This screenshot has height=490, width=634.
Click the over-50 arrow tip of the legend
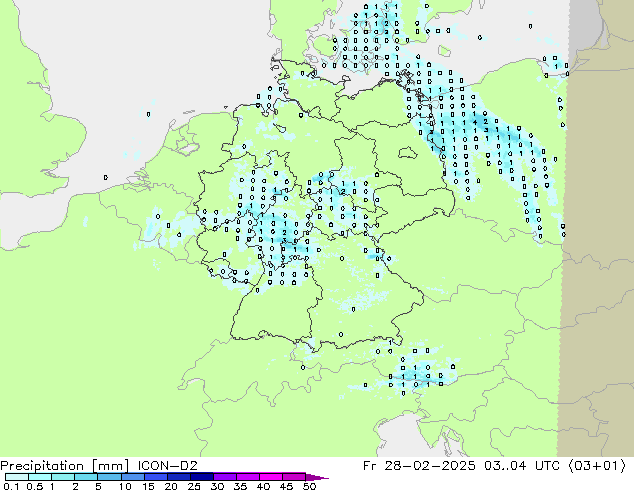(x=317, y=477)
